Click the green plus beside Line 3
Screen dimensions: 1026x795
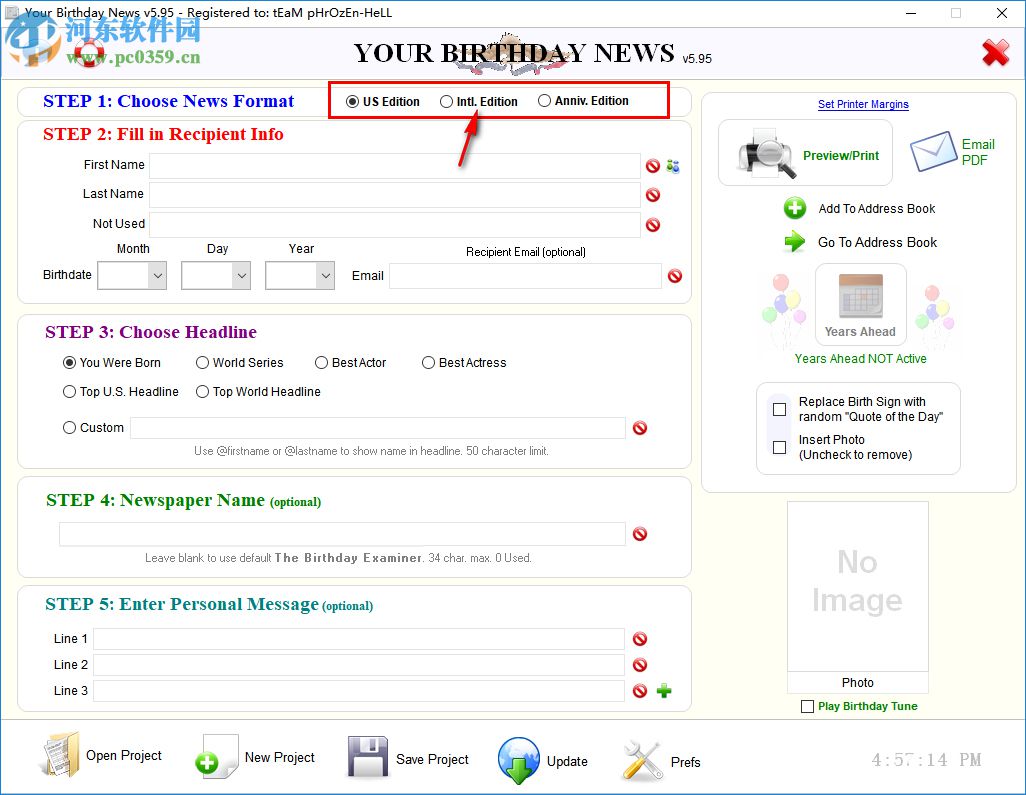tap(663, 690)
